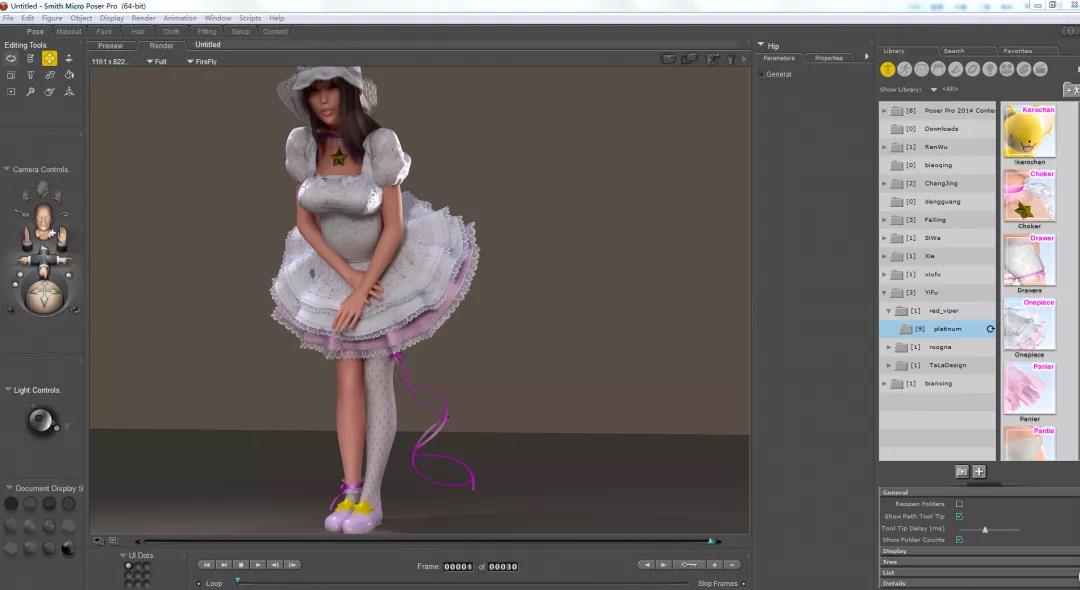Select the Translate In/Out tool
1080x590 pixels.
(69, 59)
